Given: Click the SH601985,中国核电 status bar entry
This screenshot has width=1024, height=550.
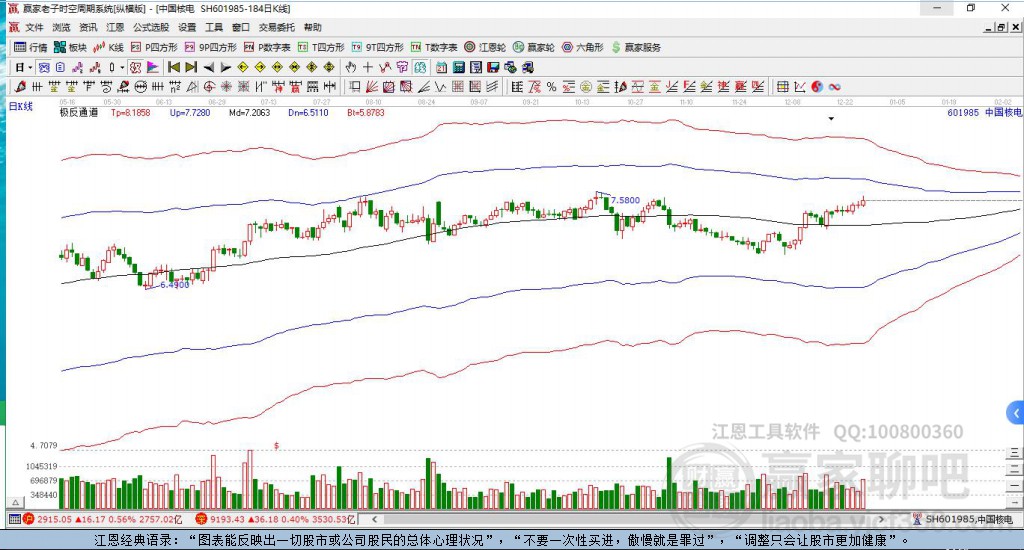Looking at the screenshot, I should click(963, 519).
